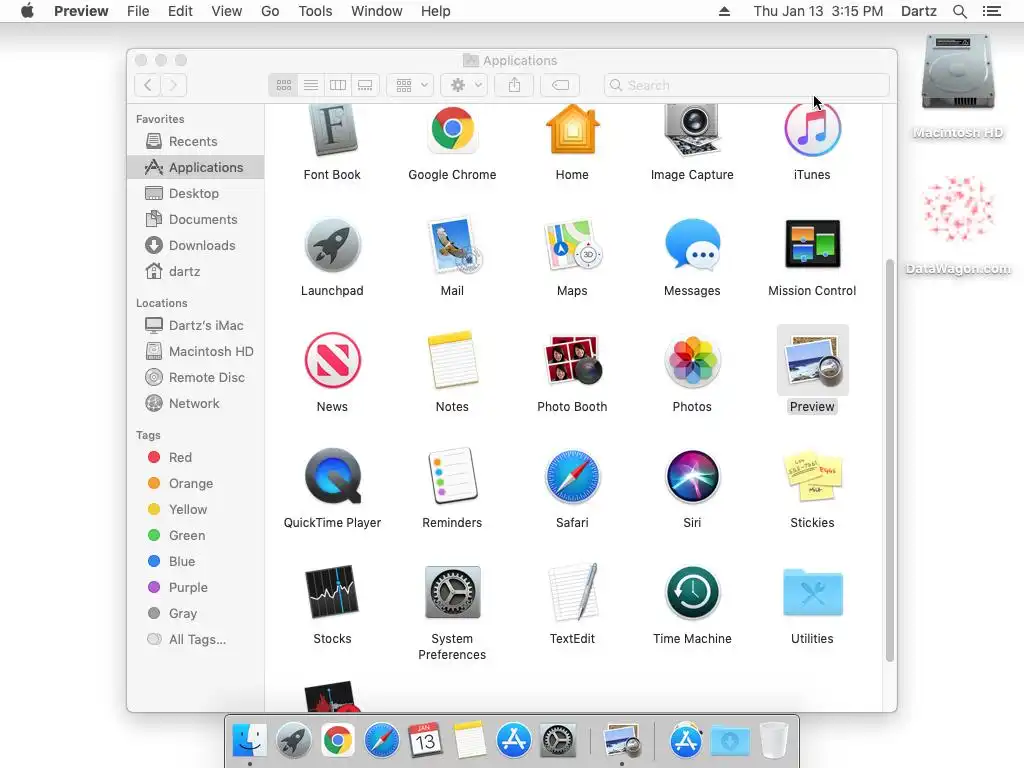1024x768 pixels.
Task: Open the Edit menu
Action: click(x=180, y=11)
